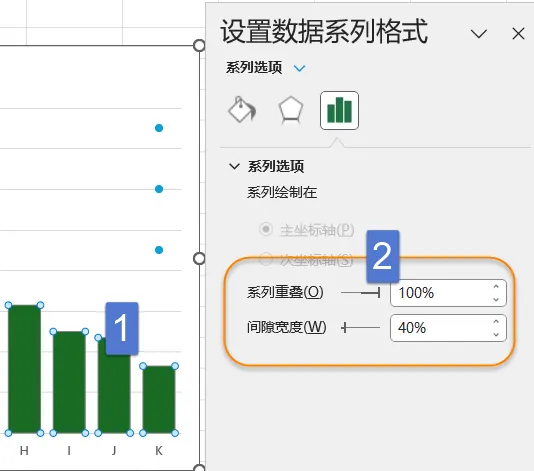The width and height of the screenshot is (534, 471).
Task: Click the 间隙宽度 slider handle
Action: pos(344,328)
